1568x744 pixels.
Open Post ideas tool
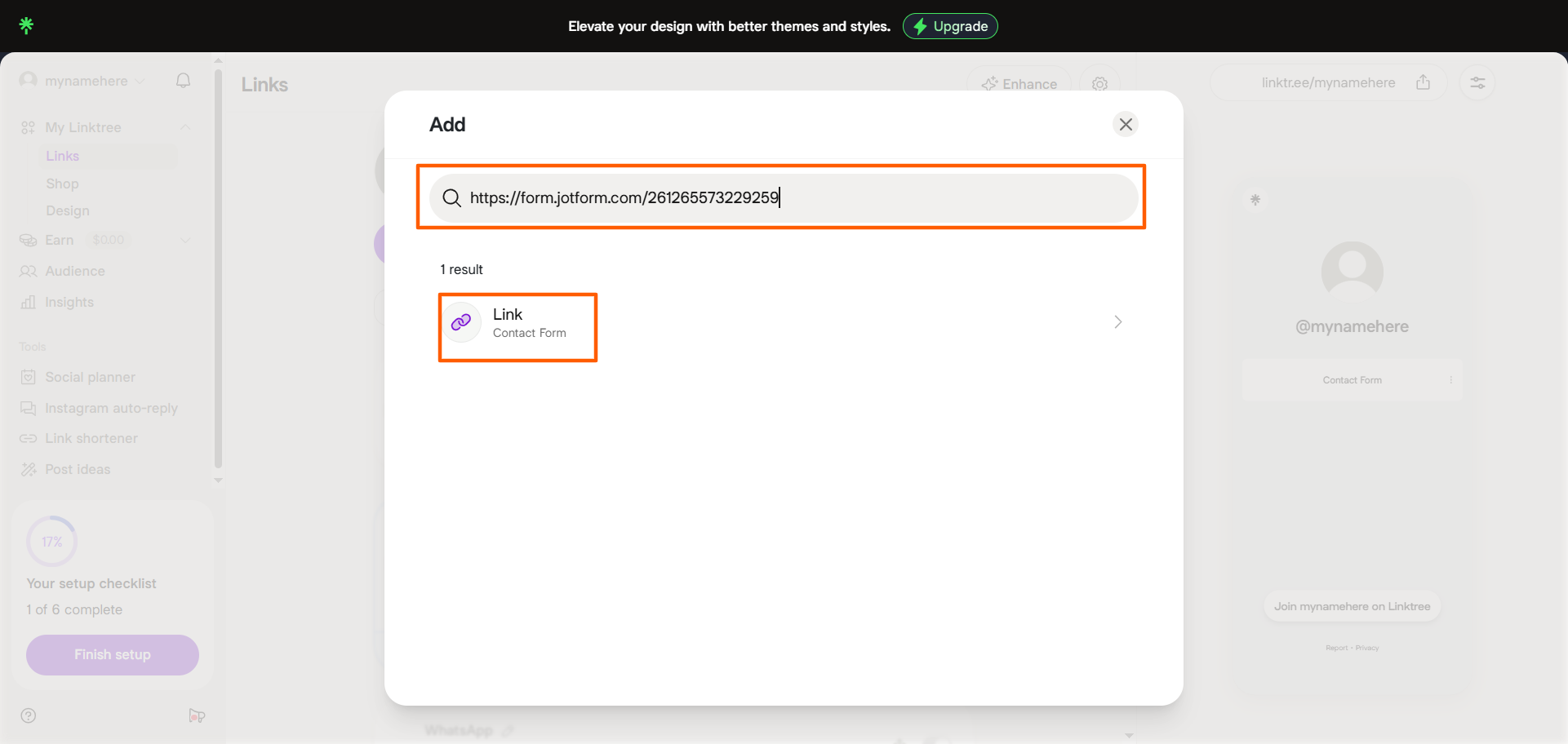click(x=78, y=469)
